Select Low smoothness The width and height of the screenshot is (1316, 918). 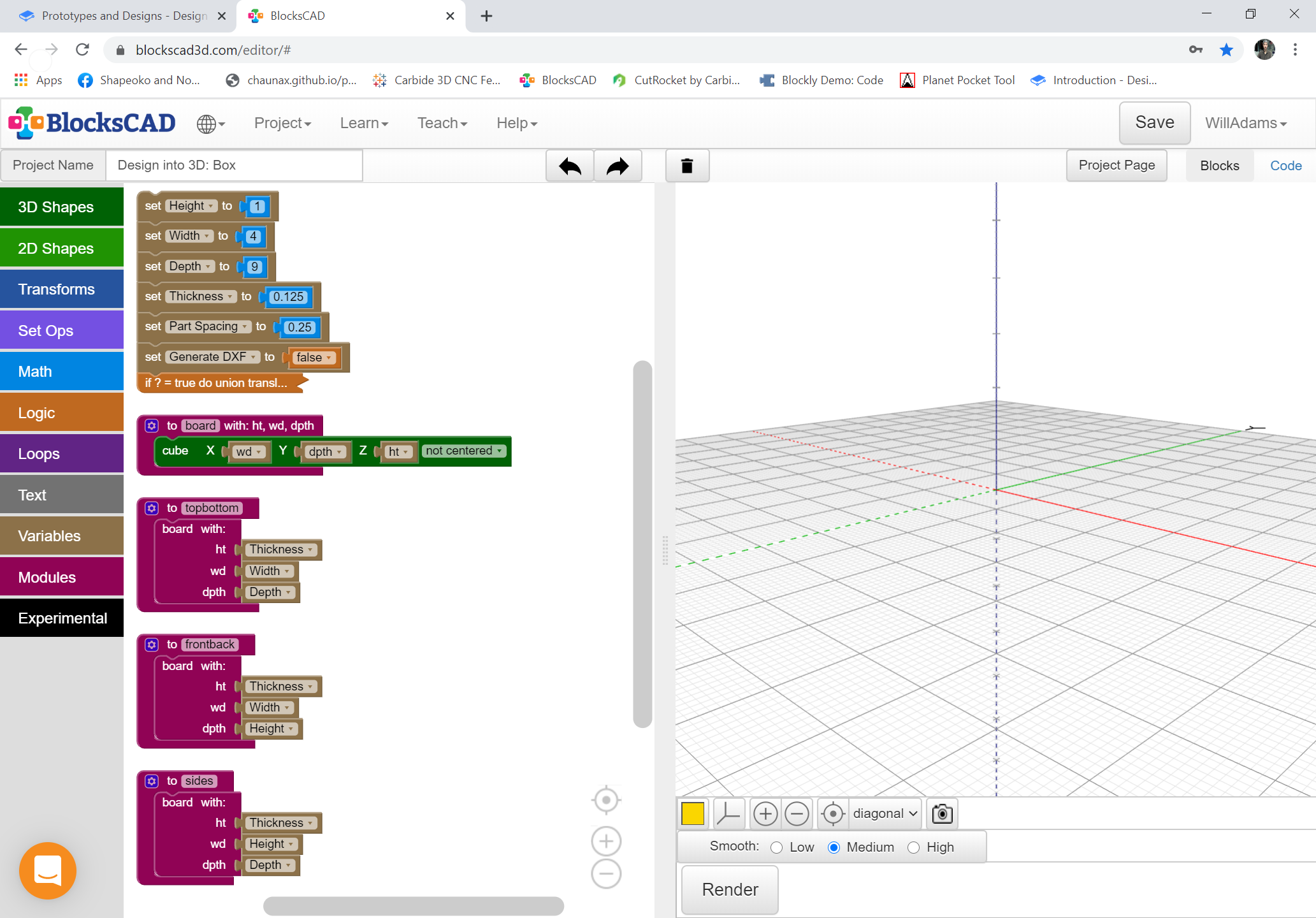point(776,847)
